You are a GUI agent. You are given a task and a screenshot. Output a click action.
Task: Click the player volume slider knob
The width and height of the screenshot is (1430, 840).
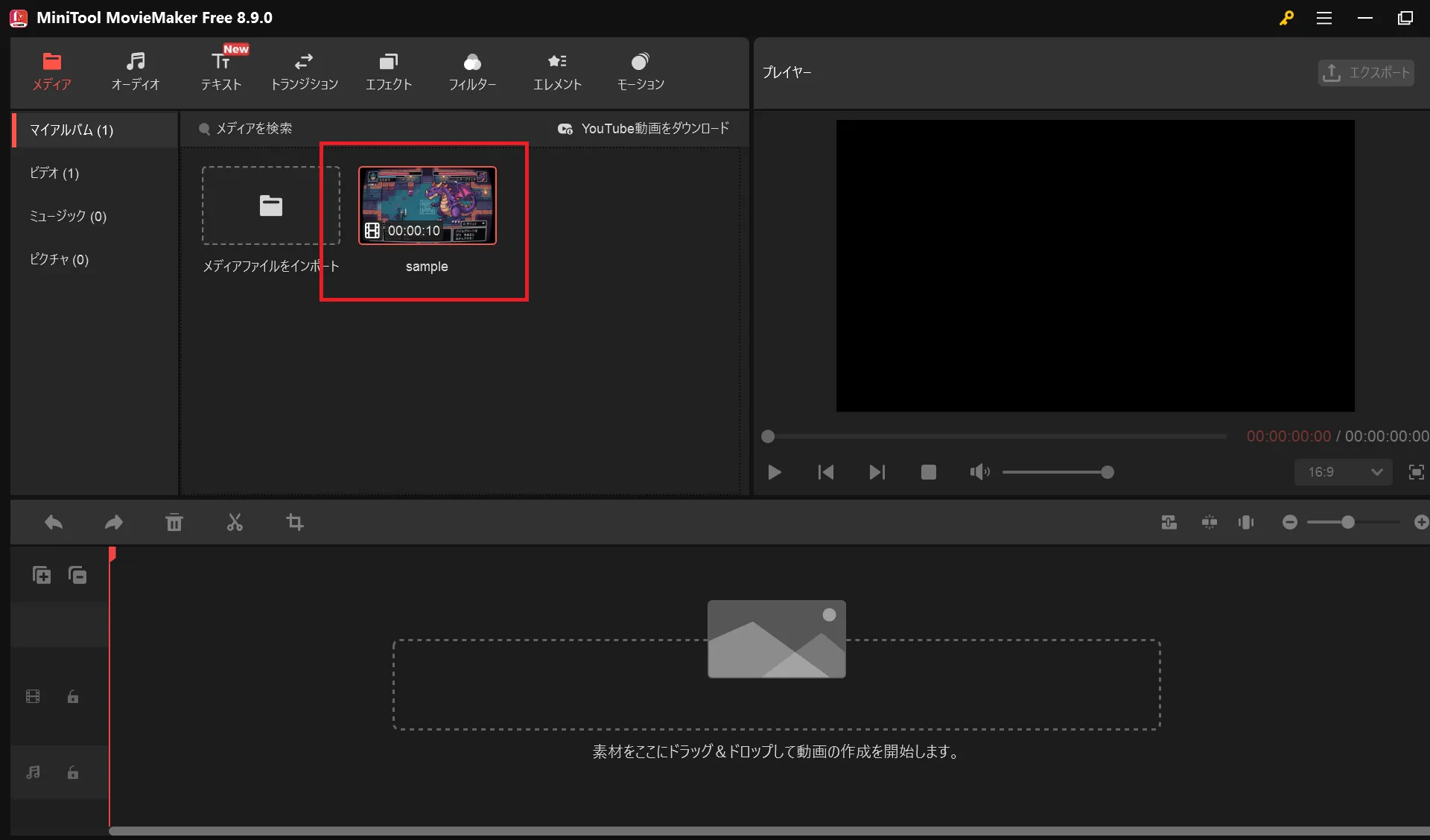[1108, 472]
